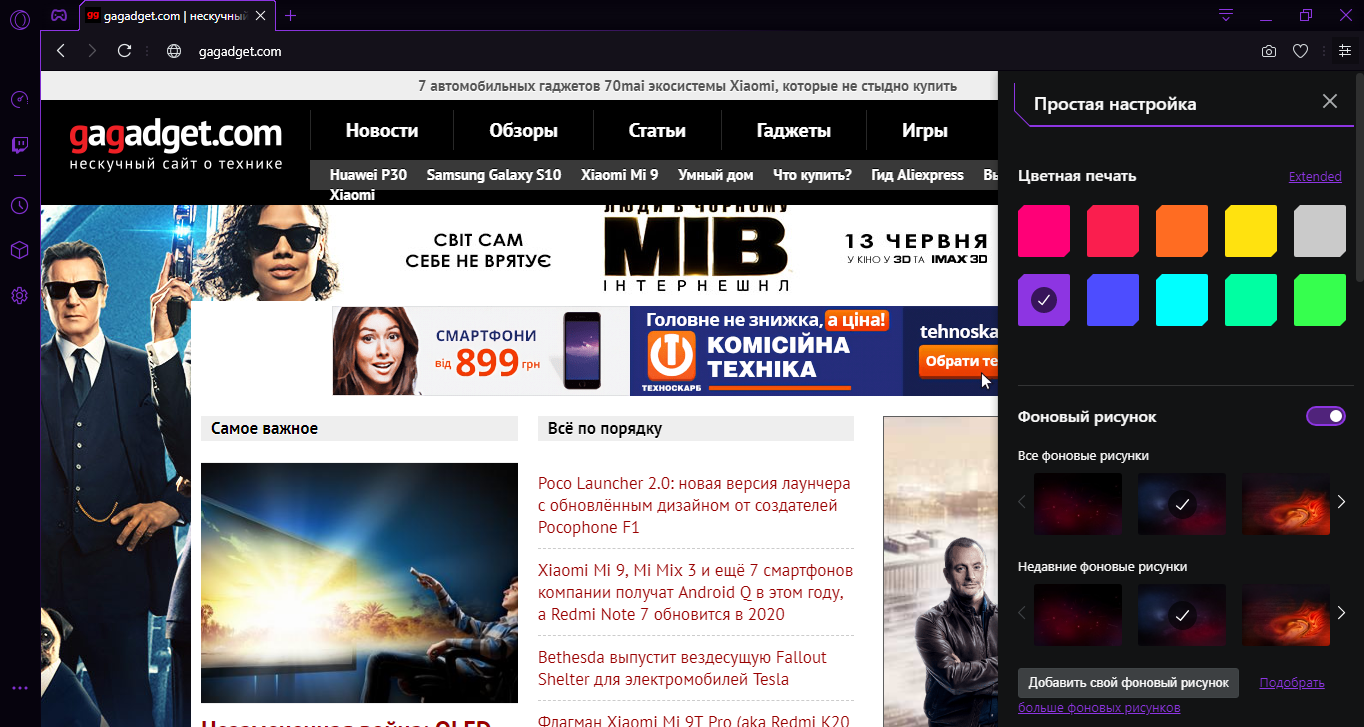Close the Простая настройка panel

point(1329,101)
